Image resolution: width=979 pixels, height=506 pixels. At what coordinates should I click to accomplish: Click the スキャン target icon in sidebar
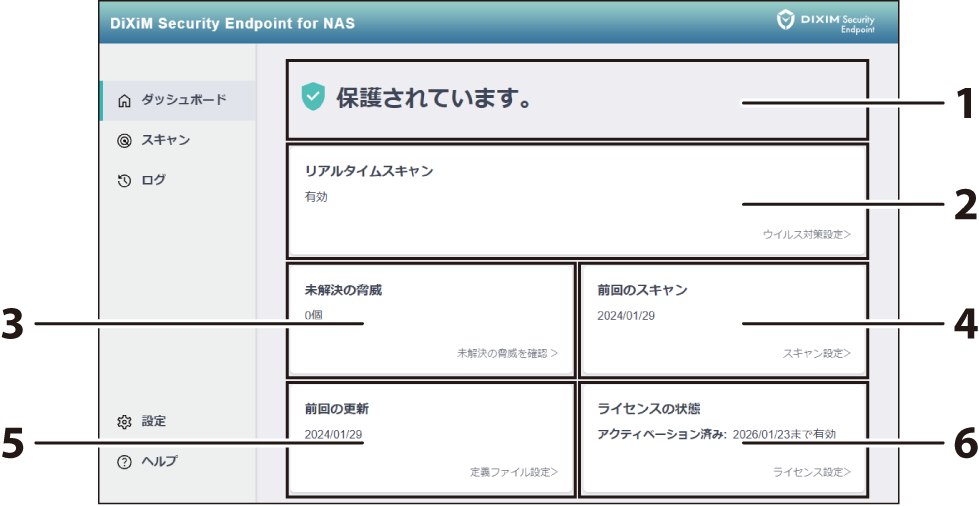[x=124, y=141]
